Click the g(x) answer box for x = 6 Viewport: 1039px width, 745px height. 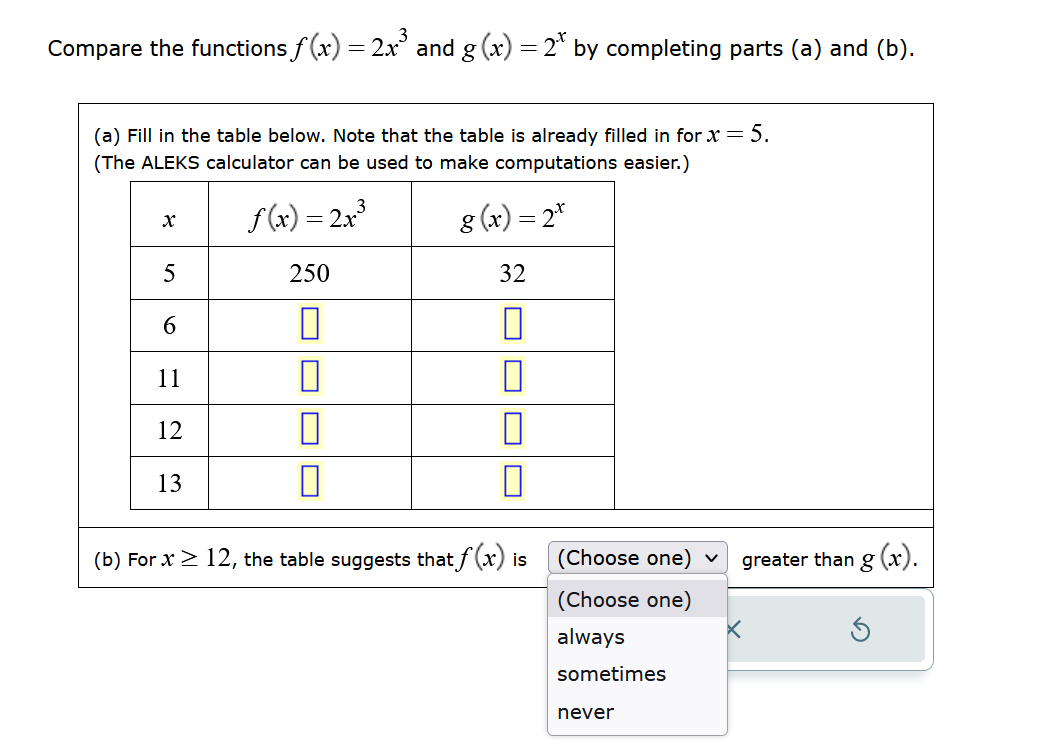click(512, 325)
